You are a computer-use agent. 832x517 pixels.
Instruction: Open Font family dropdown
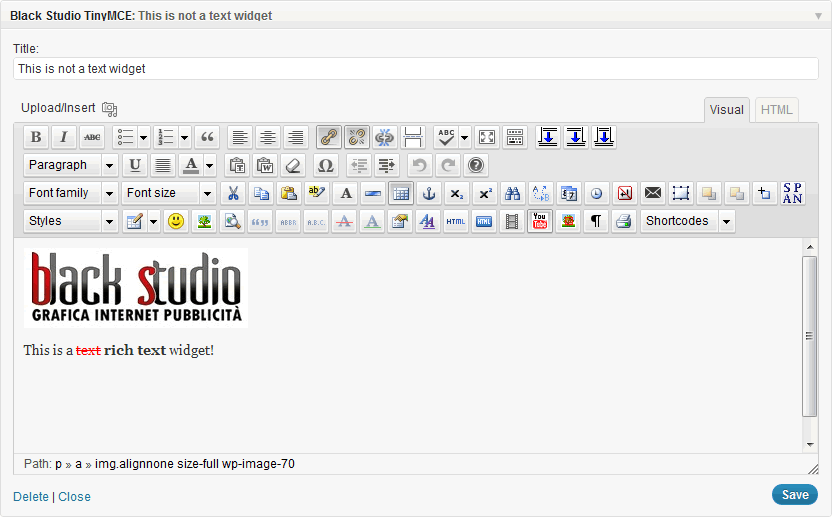pyautogui.click(x=70, y=193)
